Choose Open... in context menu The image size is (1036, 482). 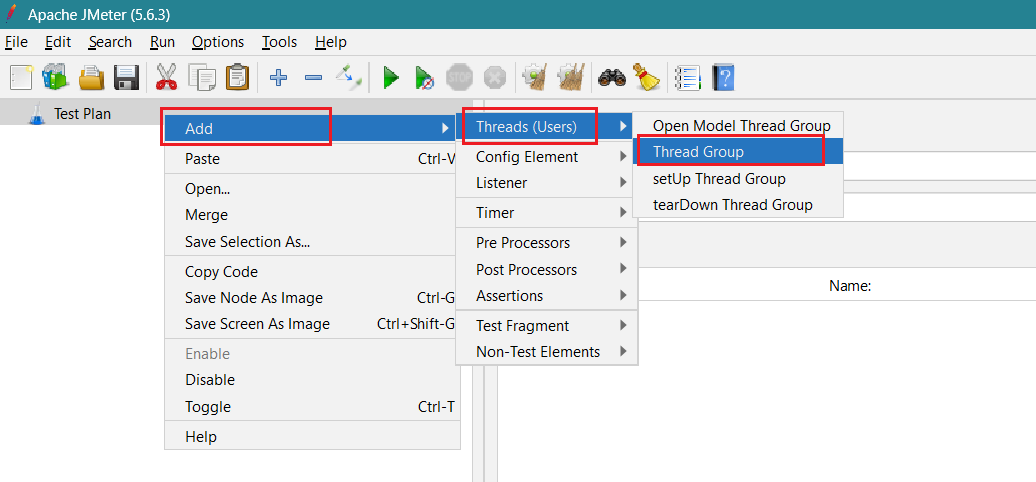tap(311, 189)
